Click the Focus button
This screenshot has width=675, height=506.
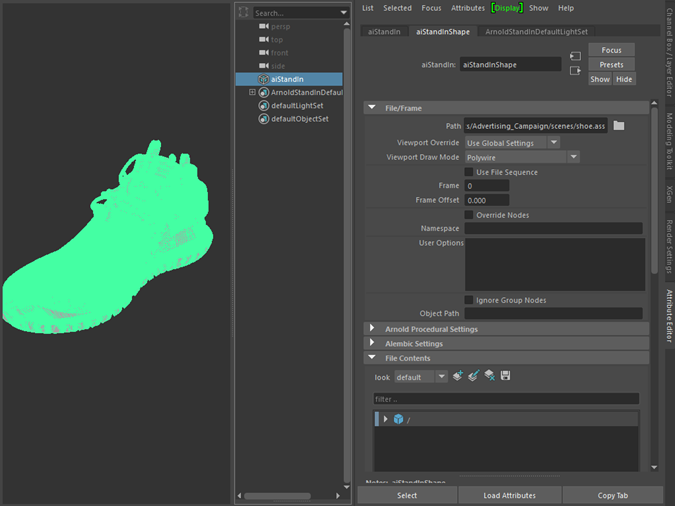pyautogui.click(x=611, y=50)
